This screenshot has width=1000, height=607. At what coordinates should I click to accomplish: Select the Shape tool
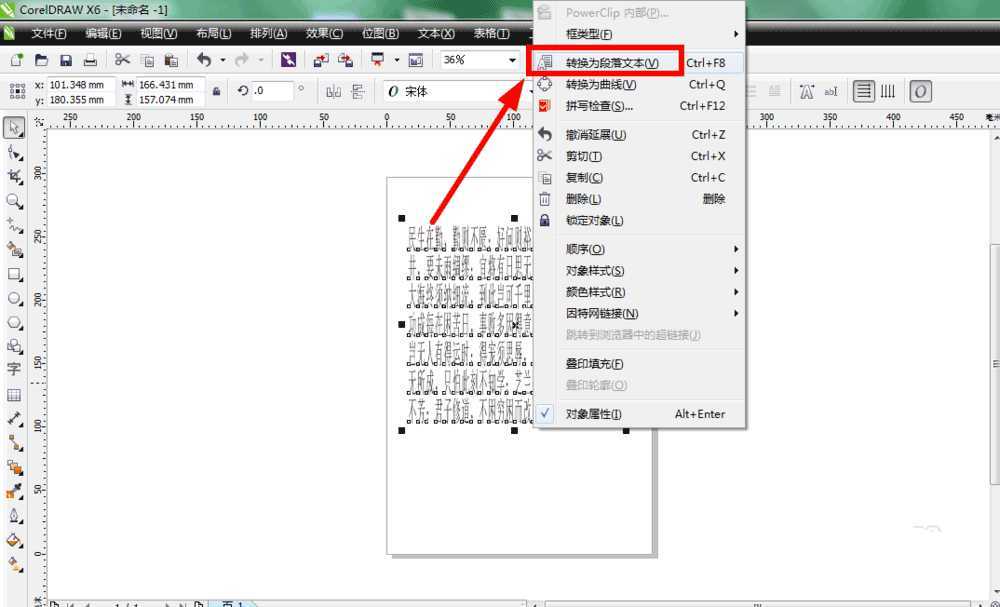pos(14,152)
